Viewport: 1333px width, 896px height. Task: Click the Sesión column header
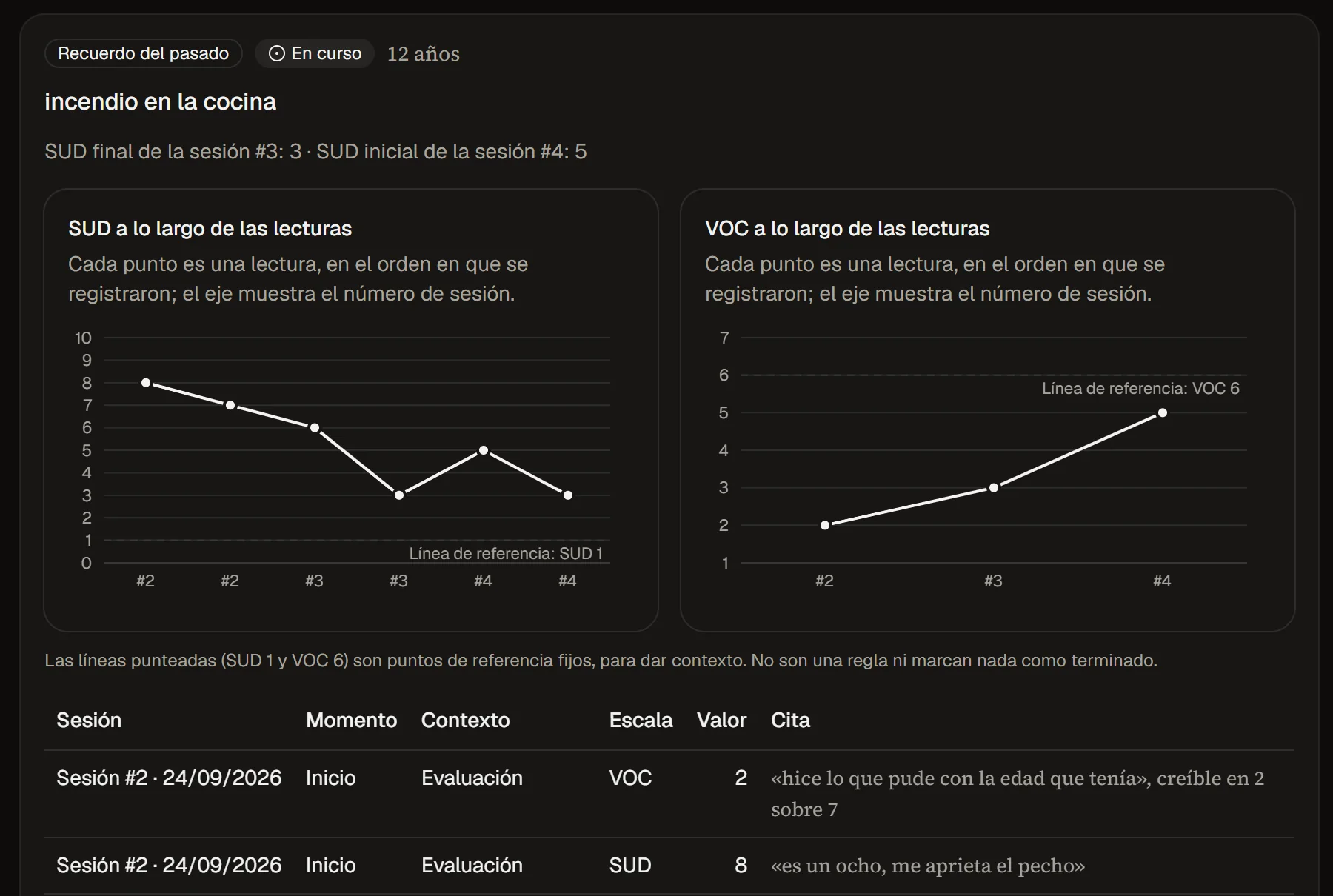pyautogui.click(x=89, y=720)
